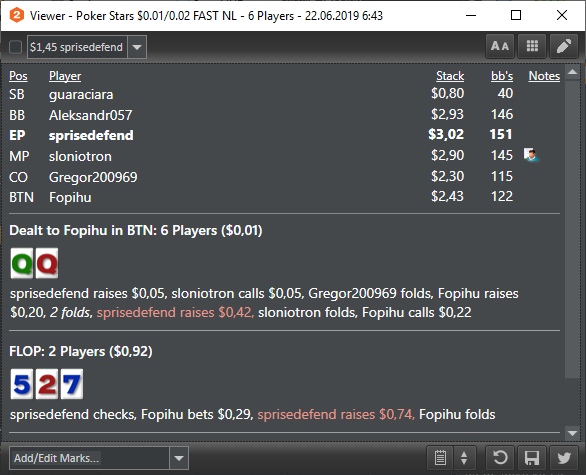Click the 'Dealt to Fopihu in BTN' heading
Screen dimensions: 586x475
coord(136,230)
